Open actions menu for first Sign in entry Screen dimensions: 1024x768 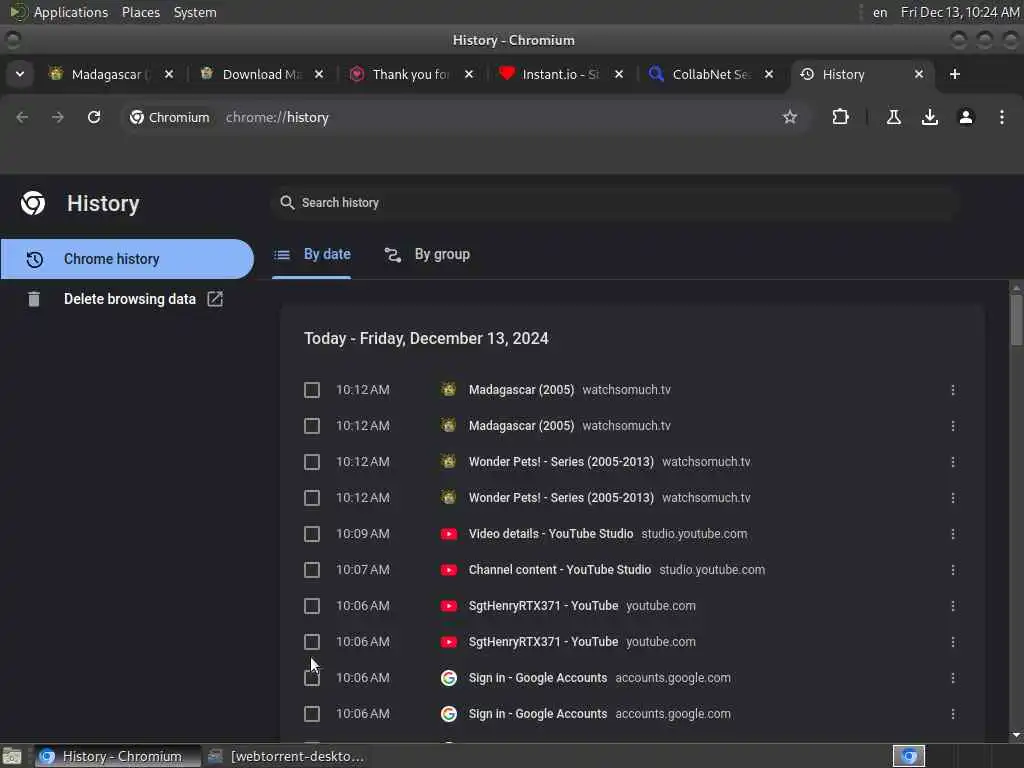pos(953,678)
